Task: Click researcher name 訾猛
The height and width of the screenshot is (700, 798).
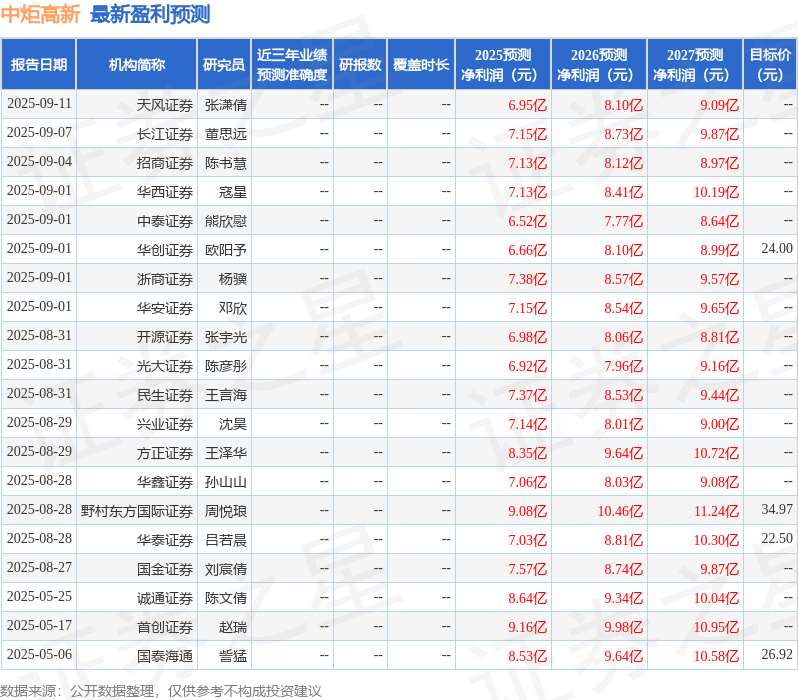Action: [x=233, y=656]
